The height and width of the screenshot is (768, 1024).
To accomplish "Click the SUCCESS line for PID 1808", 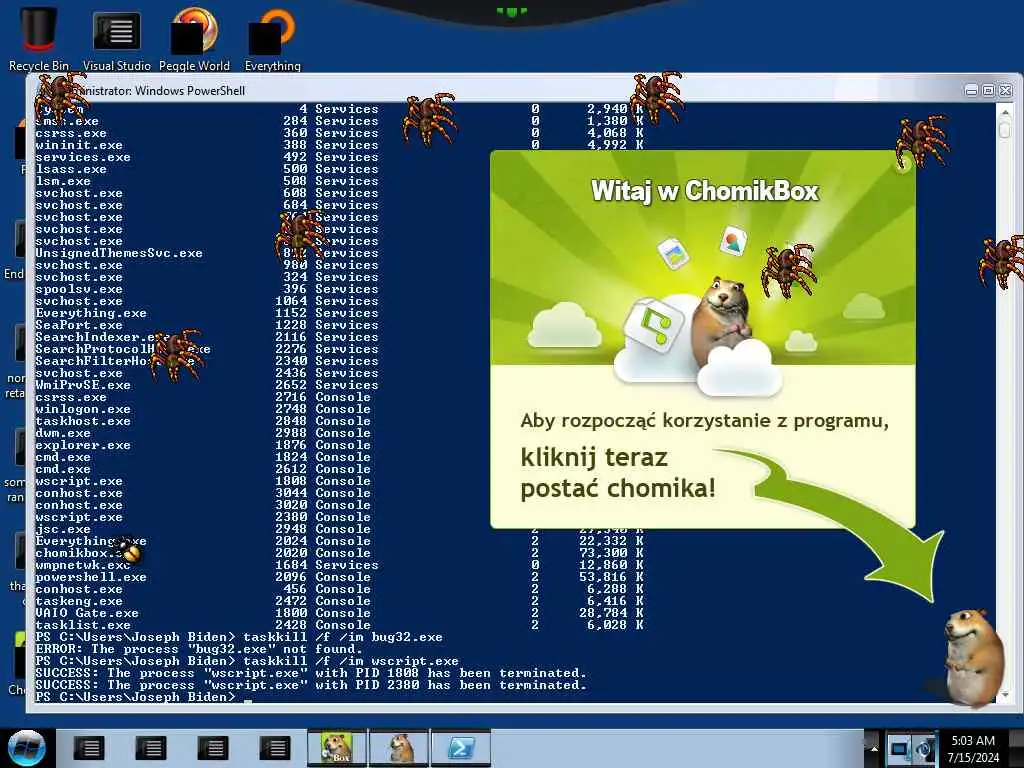I will [x=311, y=673].
